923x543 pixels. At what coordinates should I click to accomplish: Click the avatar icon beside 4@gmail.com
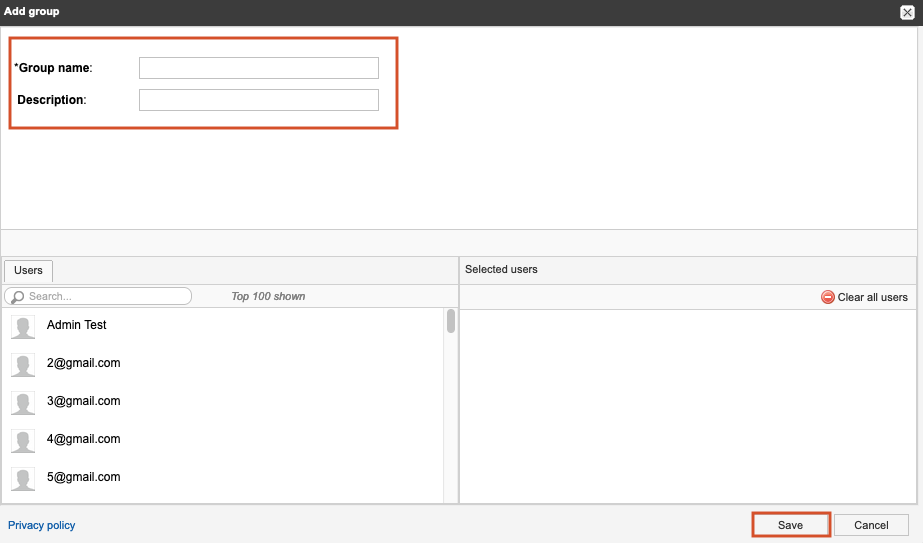point(23,441)
